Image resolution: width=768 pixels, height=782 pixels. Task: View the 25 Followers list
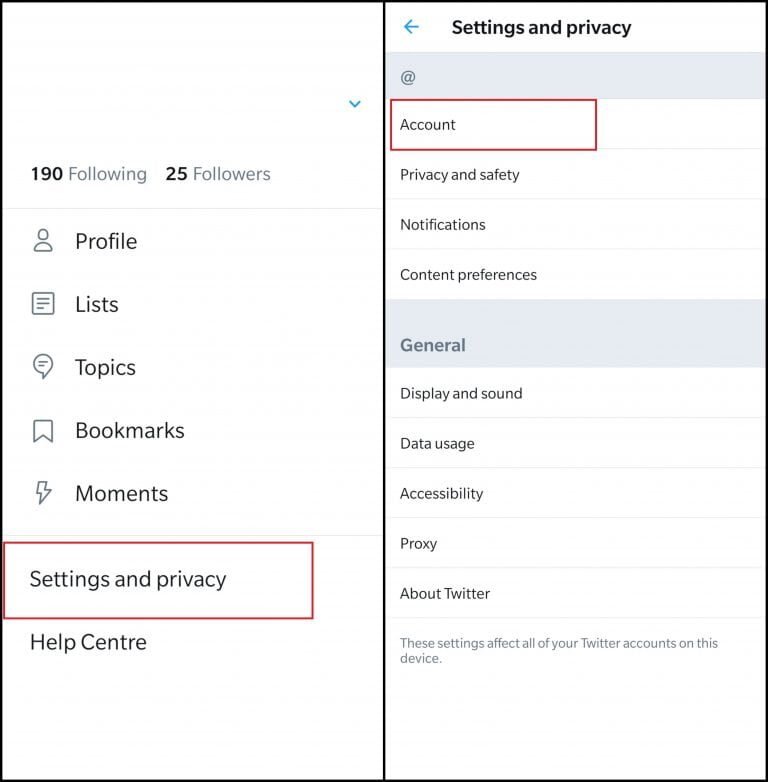point(218,174)
